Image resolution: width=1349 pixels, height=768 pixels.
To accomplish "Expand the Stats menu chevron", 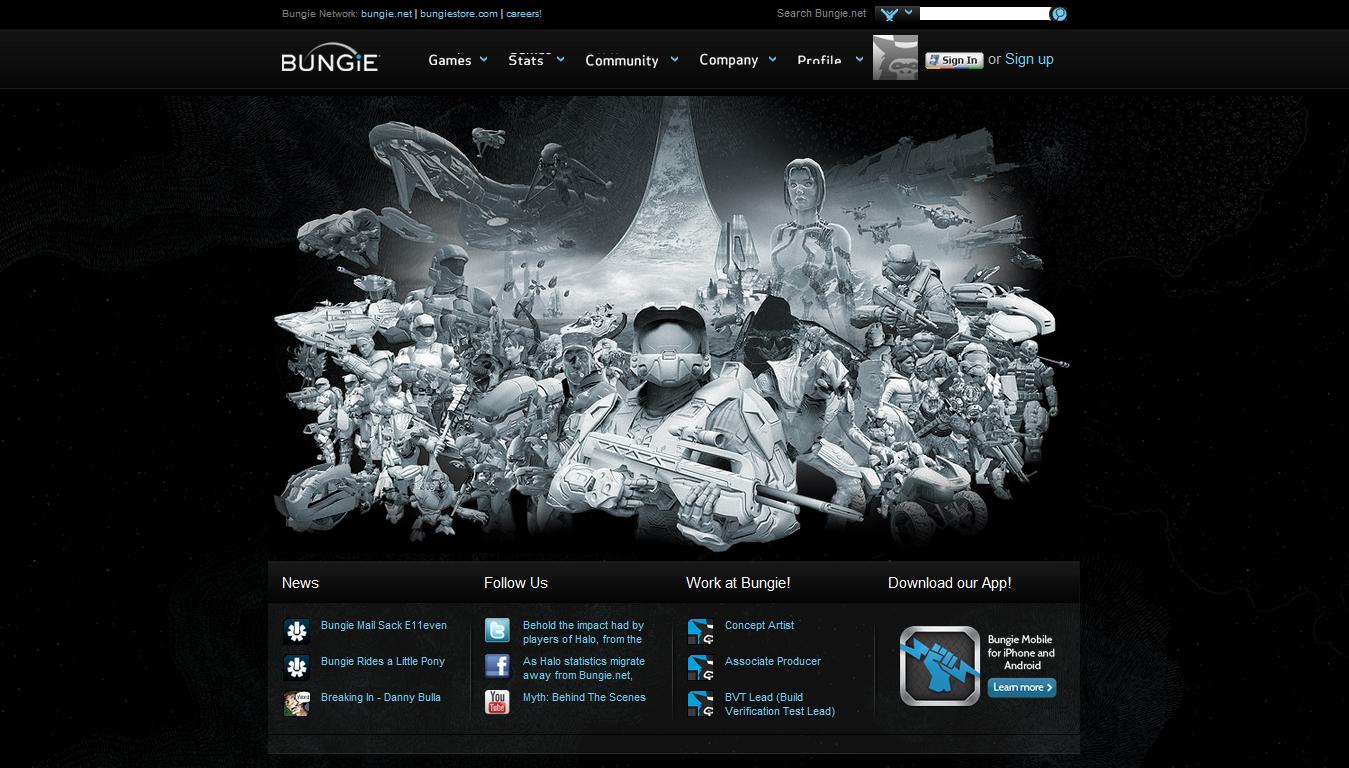I will 560,59.
